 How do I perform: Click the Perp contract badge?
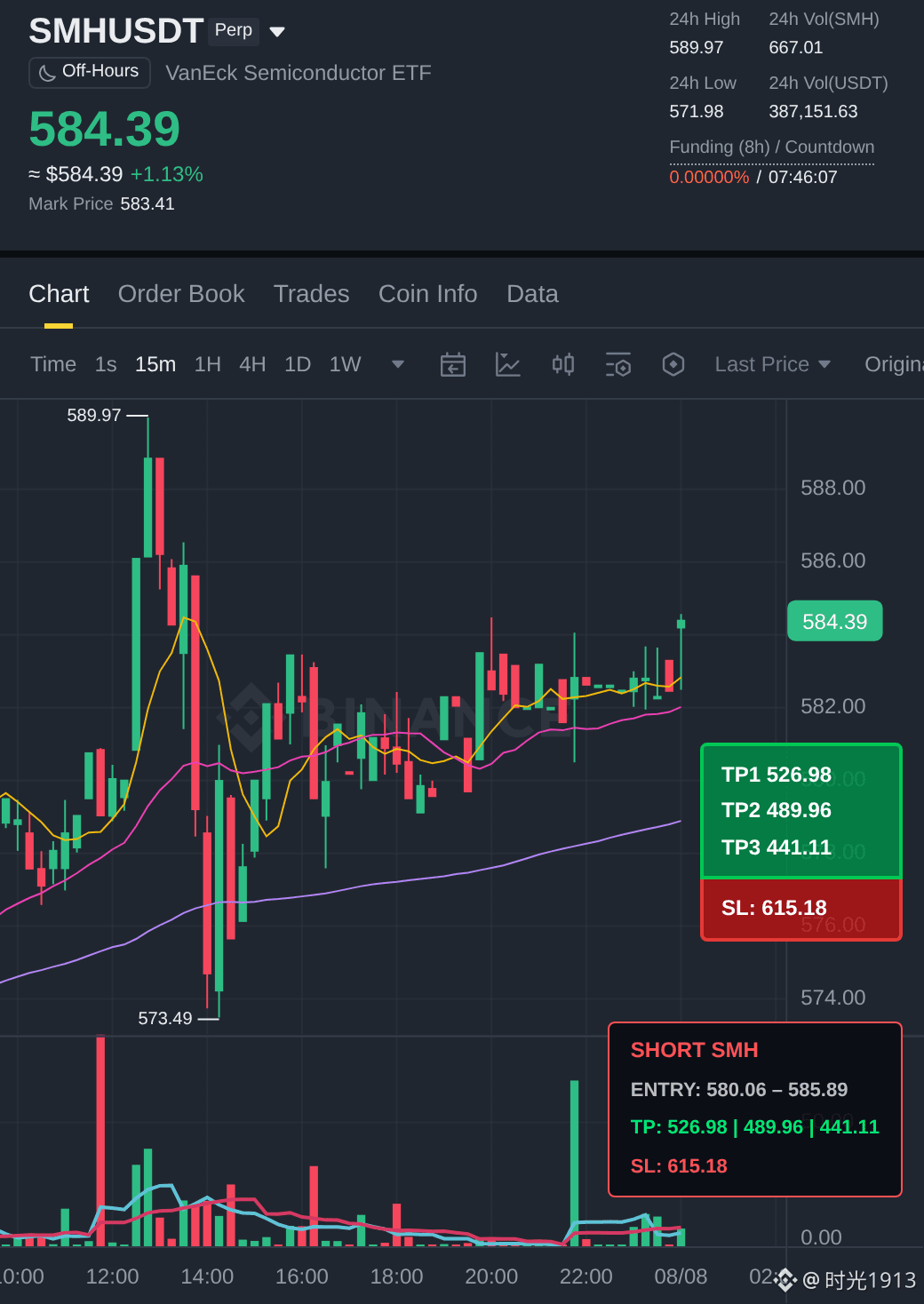(x=234, y=30)
